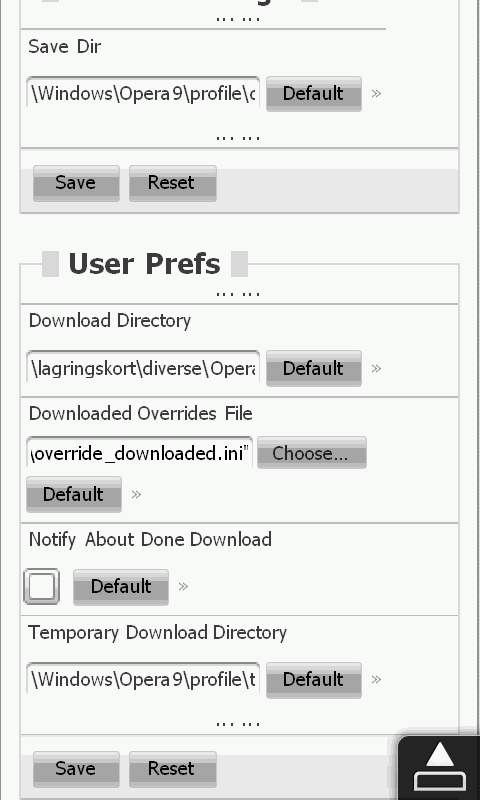Select the User Prefs section heading

[144, 264]
